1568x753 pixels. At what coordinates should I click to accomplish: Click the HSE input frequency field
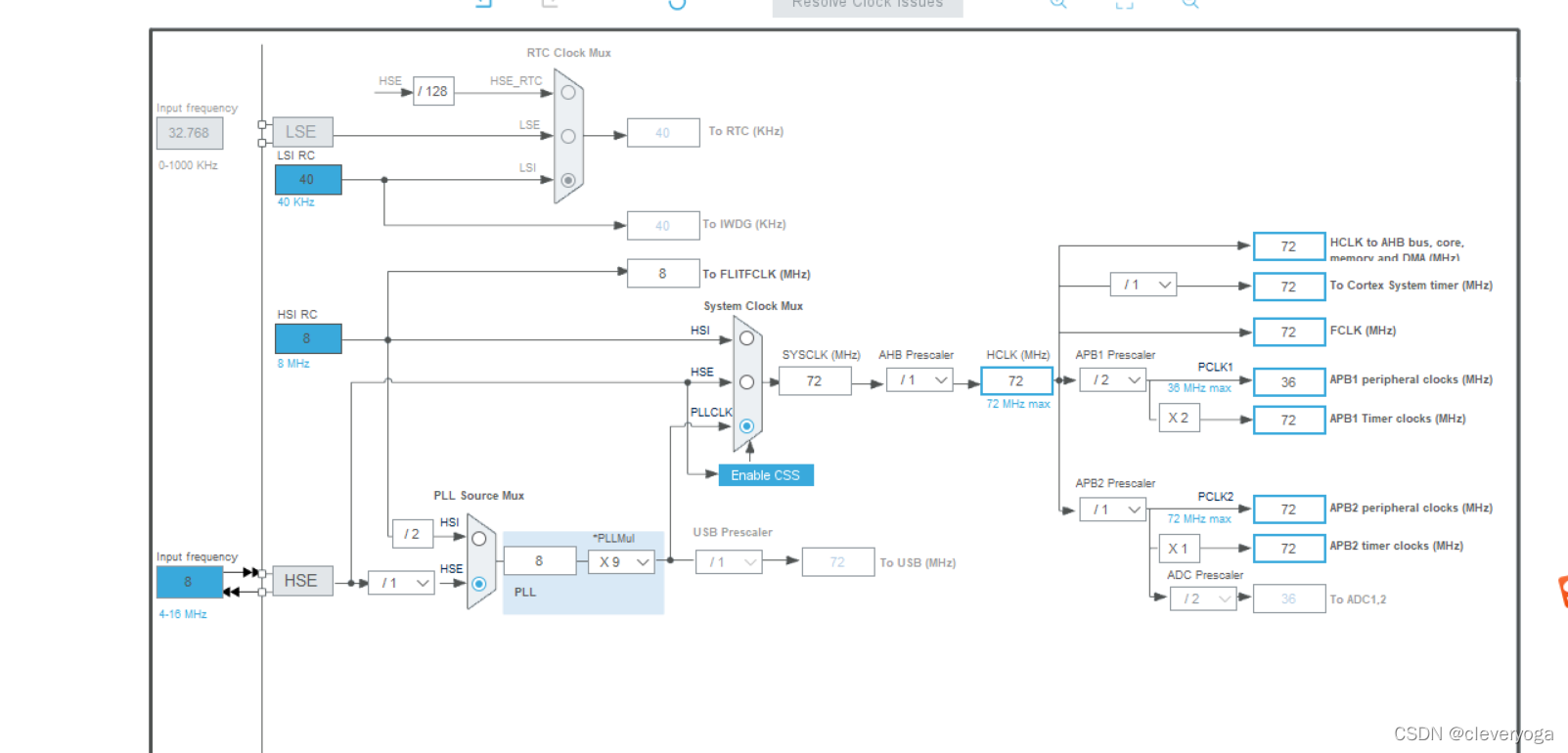tap(190, 582)
